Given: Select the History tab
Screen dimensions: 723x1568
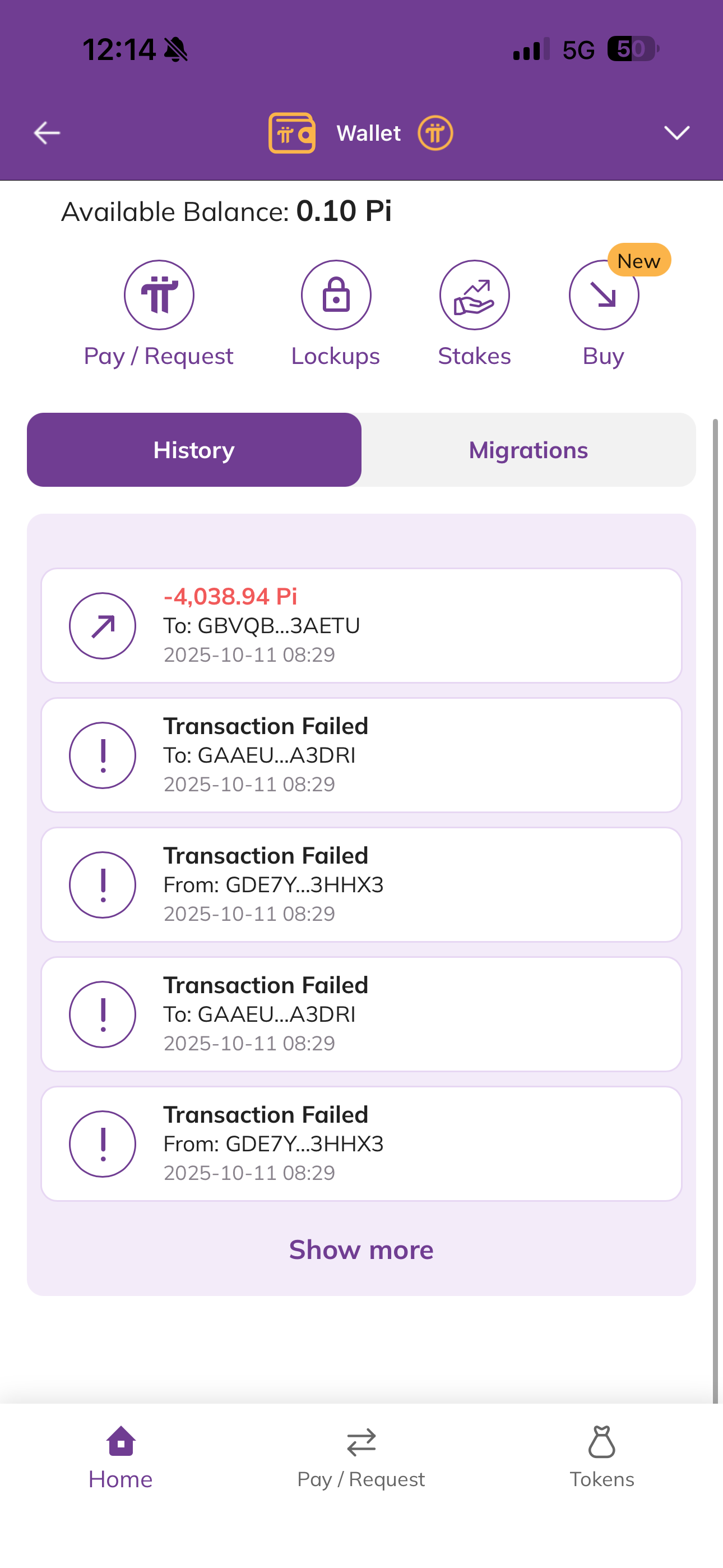Looking at the screenshot, I should [194, 450].
